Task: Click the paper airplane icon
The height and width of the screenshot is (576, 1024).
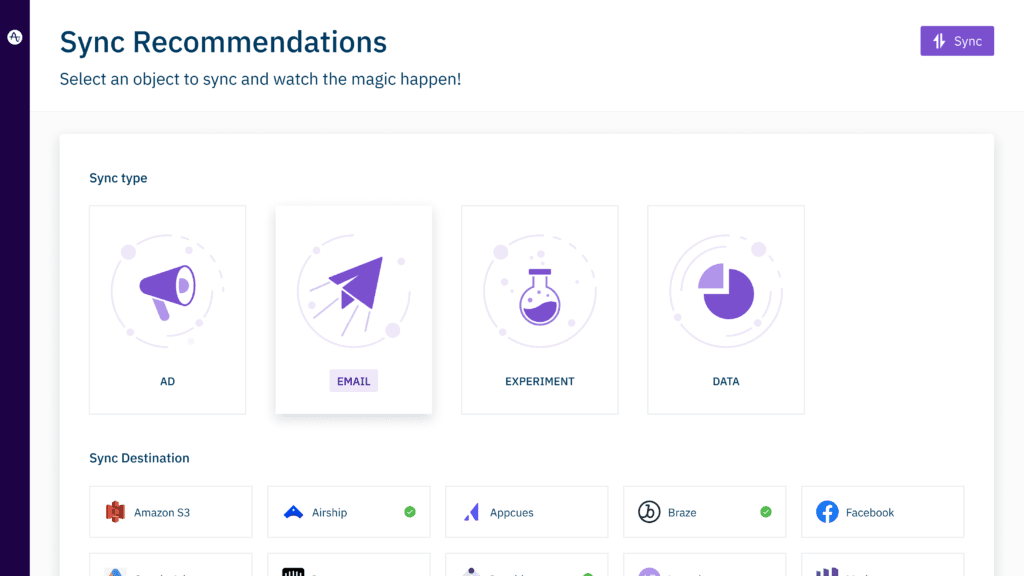Action: 353,286
